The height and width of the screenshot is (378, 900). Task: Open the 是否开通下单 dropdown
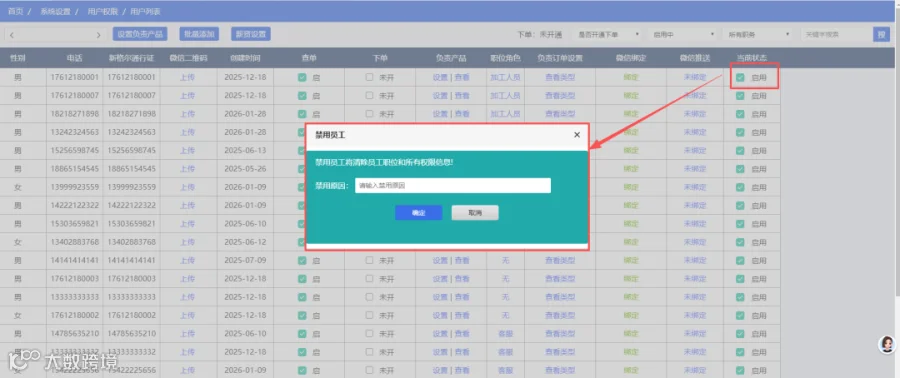pos(608,34)
